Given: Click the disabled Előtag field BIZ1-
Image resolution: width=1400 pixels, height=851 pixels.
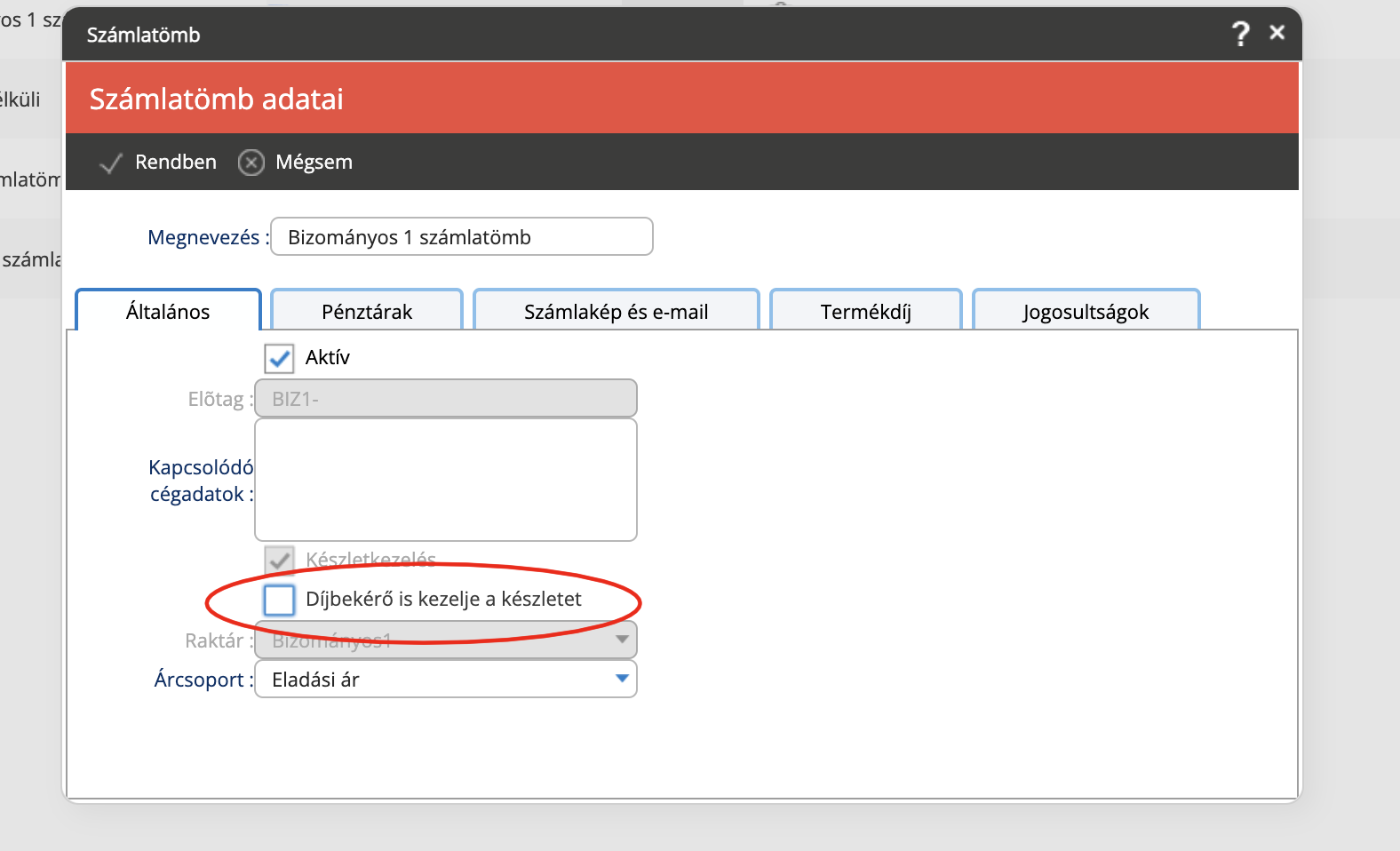Looking at the screenshot, I should (446, 399).
